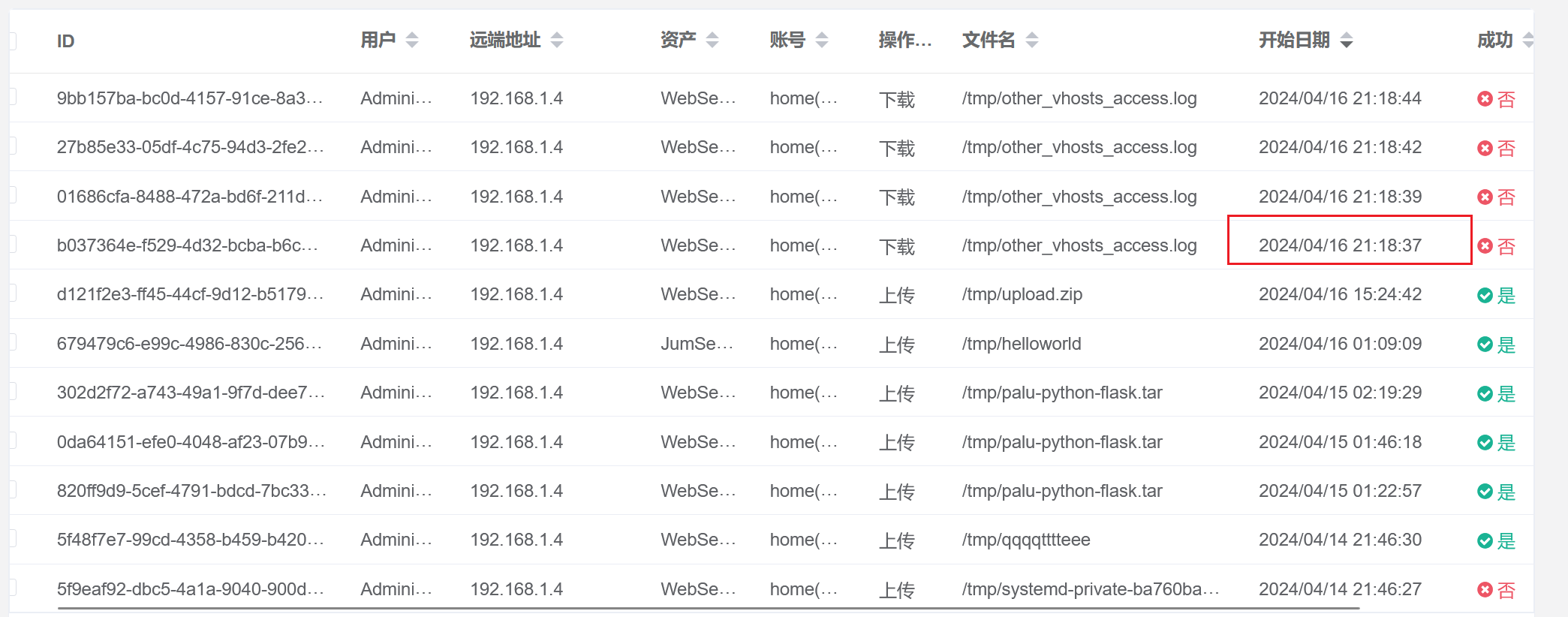
Task: Click the 操作 column header
Action: [904, 41]
